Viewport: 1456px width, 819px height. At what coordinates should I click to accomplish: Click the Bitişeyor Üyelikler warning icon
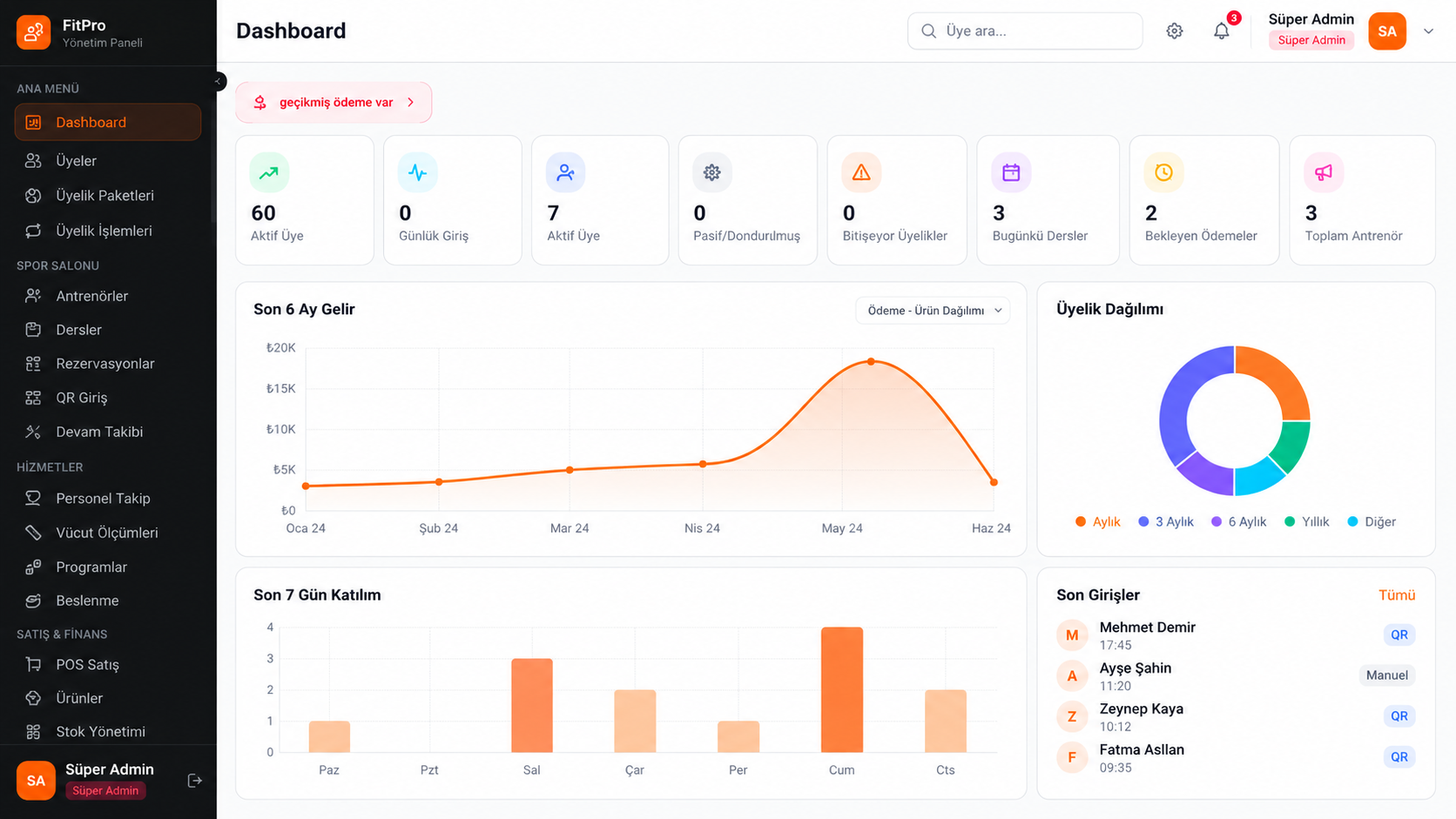[x=861, y=172]
